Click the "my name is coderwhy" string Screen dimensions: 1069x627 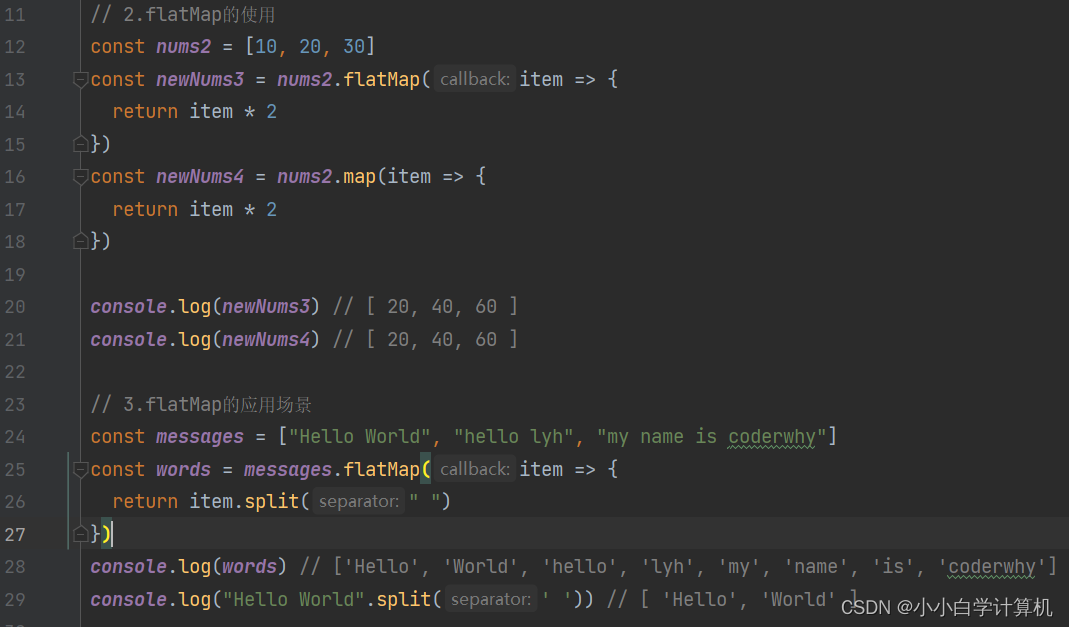[712, 436]
